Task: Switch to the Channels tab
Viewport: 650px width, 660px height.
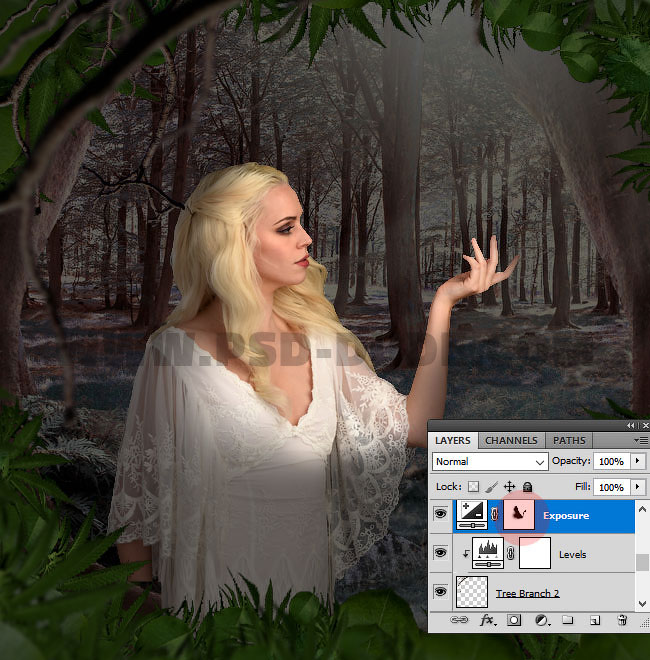Action: point(511,440)
